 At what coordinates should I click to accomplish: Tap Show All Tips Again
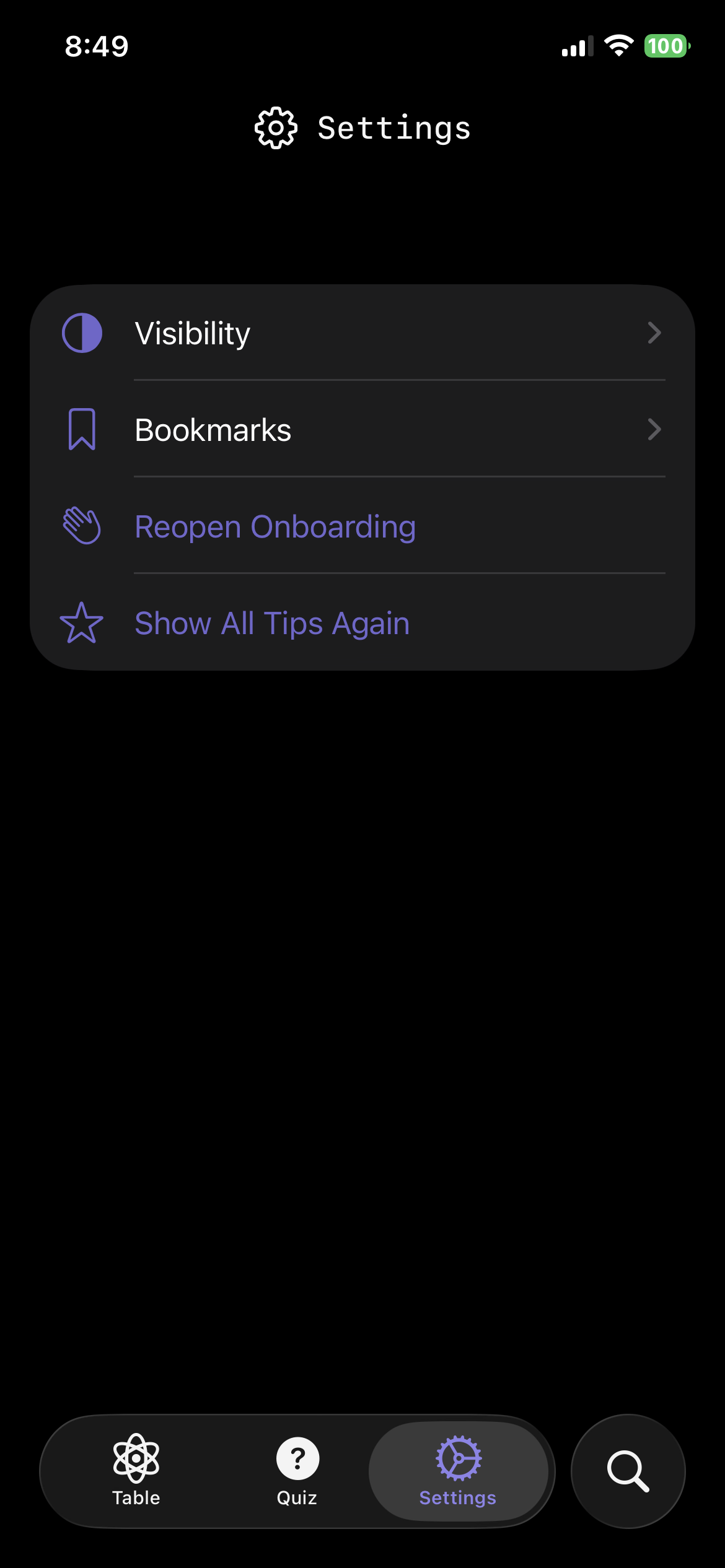(272, 623)
